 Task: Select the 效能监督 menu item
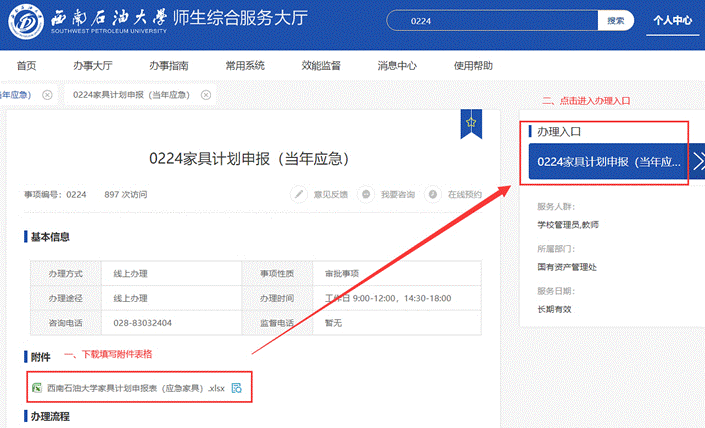[x=321, y=66]
